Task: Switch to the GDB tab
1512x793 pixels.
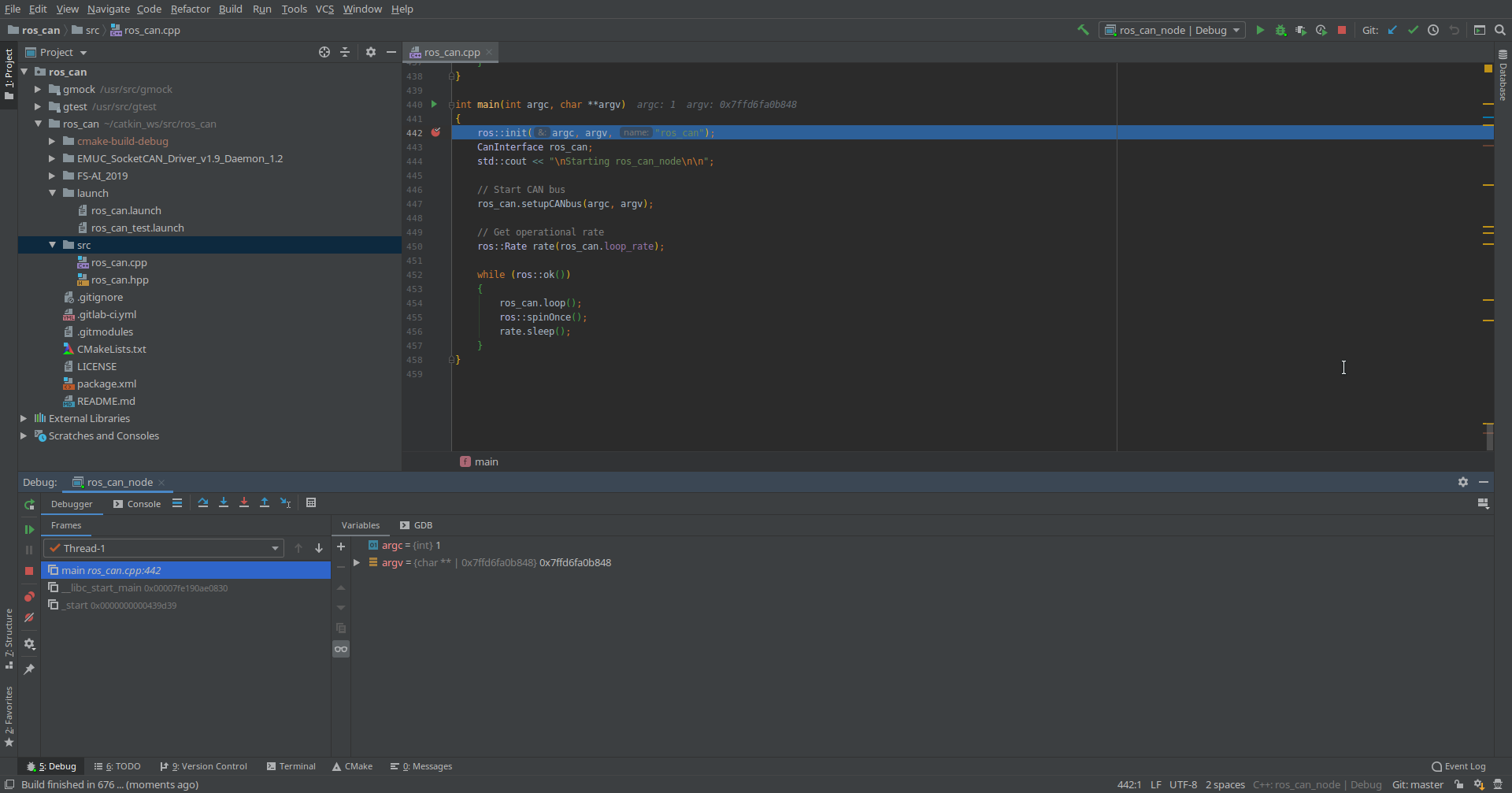Action: [x=416, y=525]
